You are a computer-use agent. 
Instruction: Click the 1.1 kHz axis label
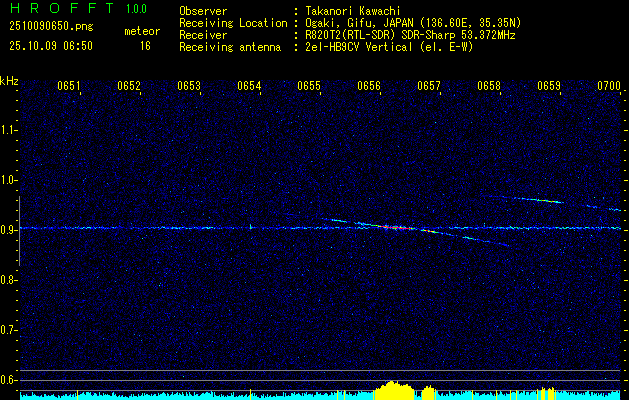point(9,130)
